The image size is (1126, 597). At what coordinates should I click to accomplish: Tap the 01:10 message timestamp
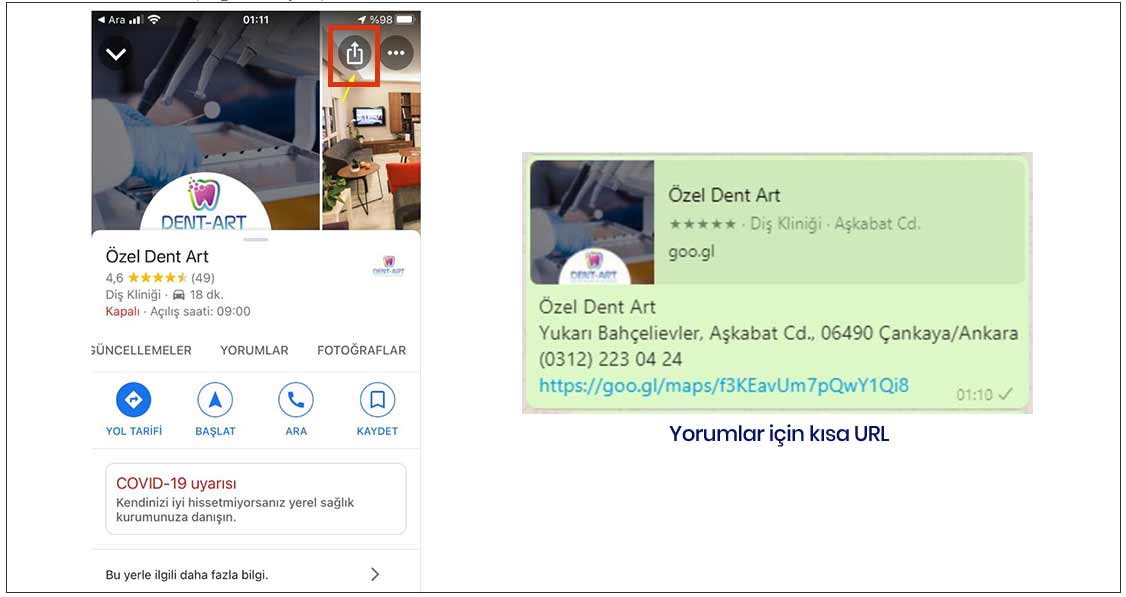tap(974, 394)
